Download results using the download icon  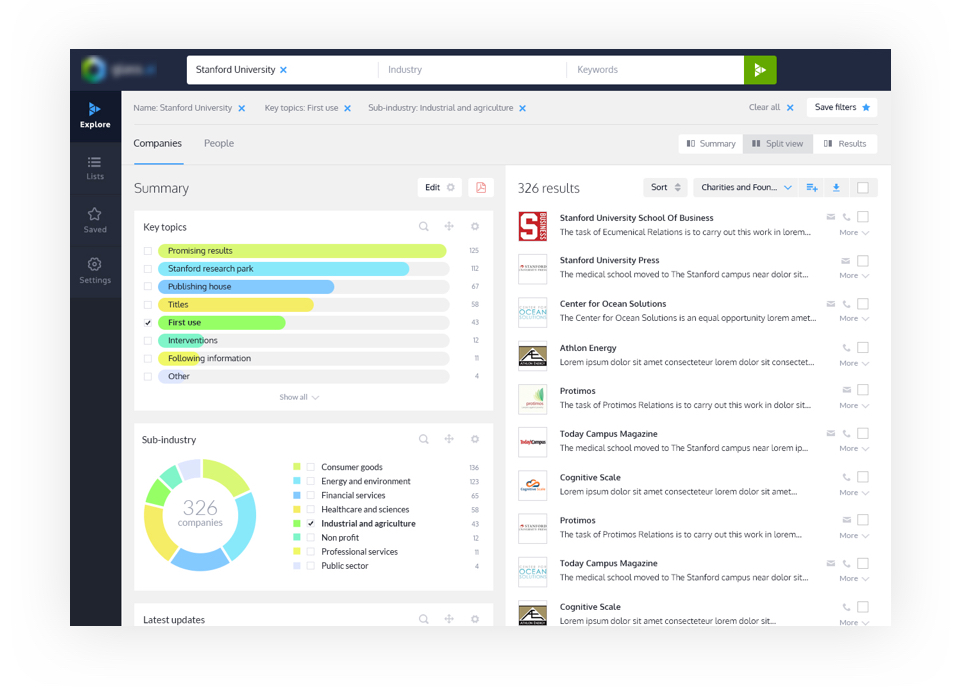[836, 188]
